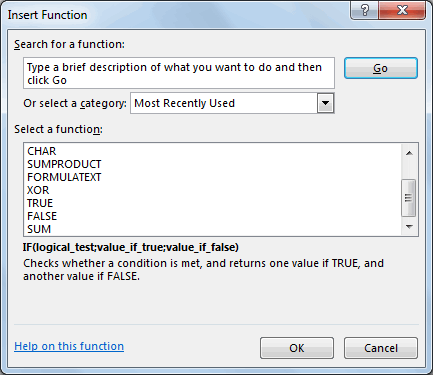Viewport: 433px width, 375px height.
Task: Select the TRUE function entry
Action: coord(40,203)
